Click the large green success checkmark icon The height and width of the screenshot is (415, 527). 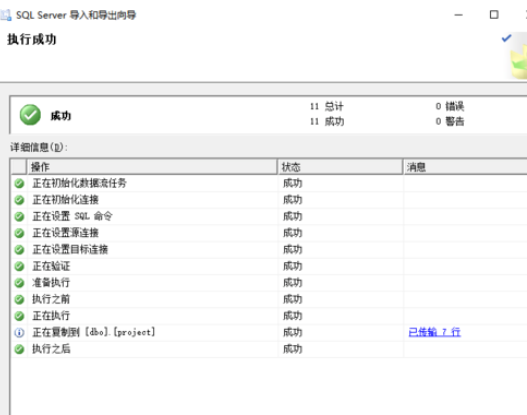[30, 115]
